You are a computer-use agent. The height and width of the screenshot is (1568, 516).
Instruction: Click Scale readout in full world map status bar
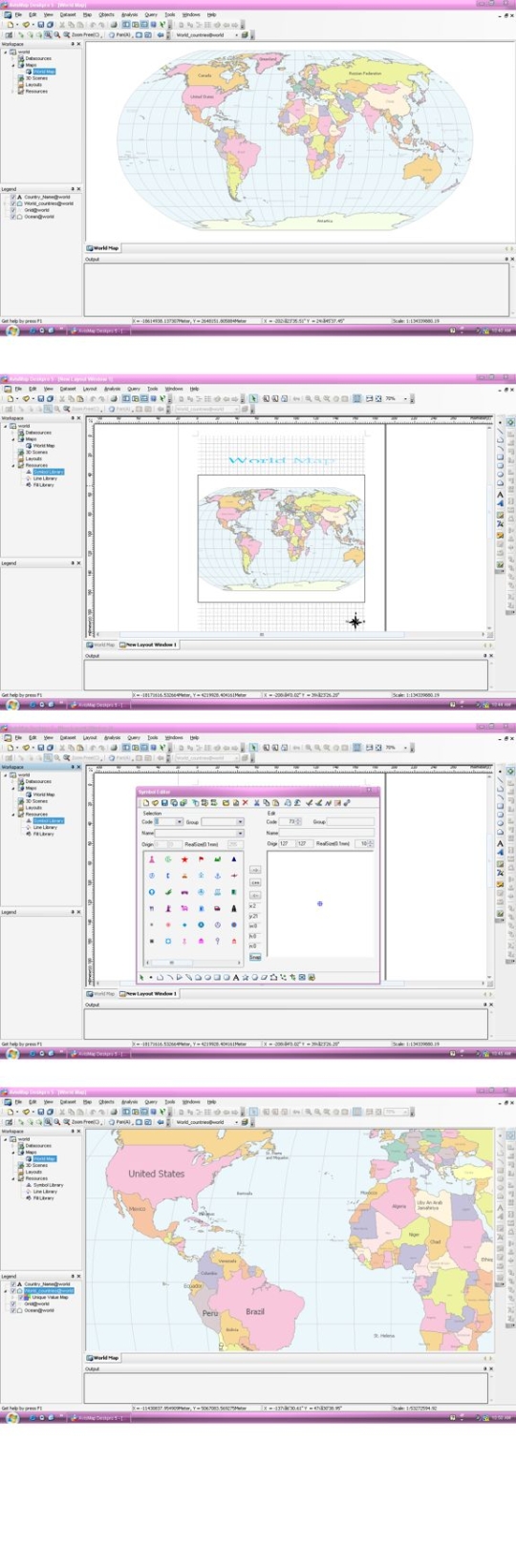click(x=417, y=321)
